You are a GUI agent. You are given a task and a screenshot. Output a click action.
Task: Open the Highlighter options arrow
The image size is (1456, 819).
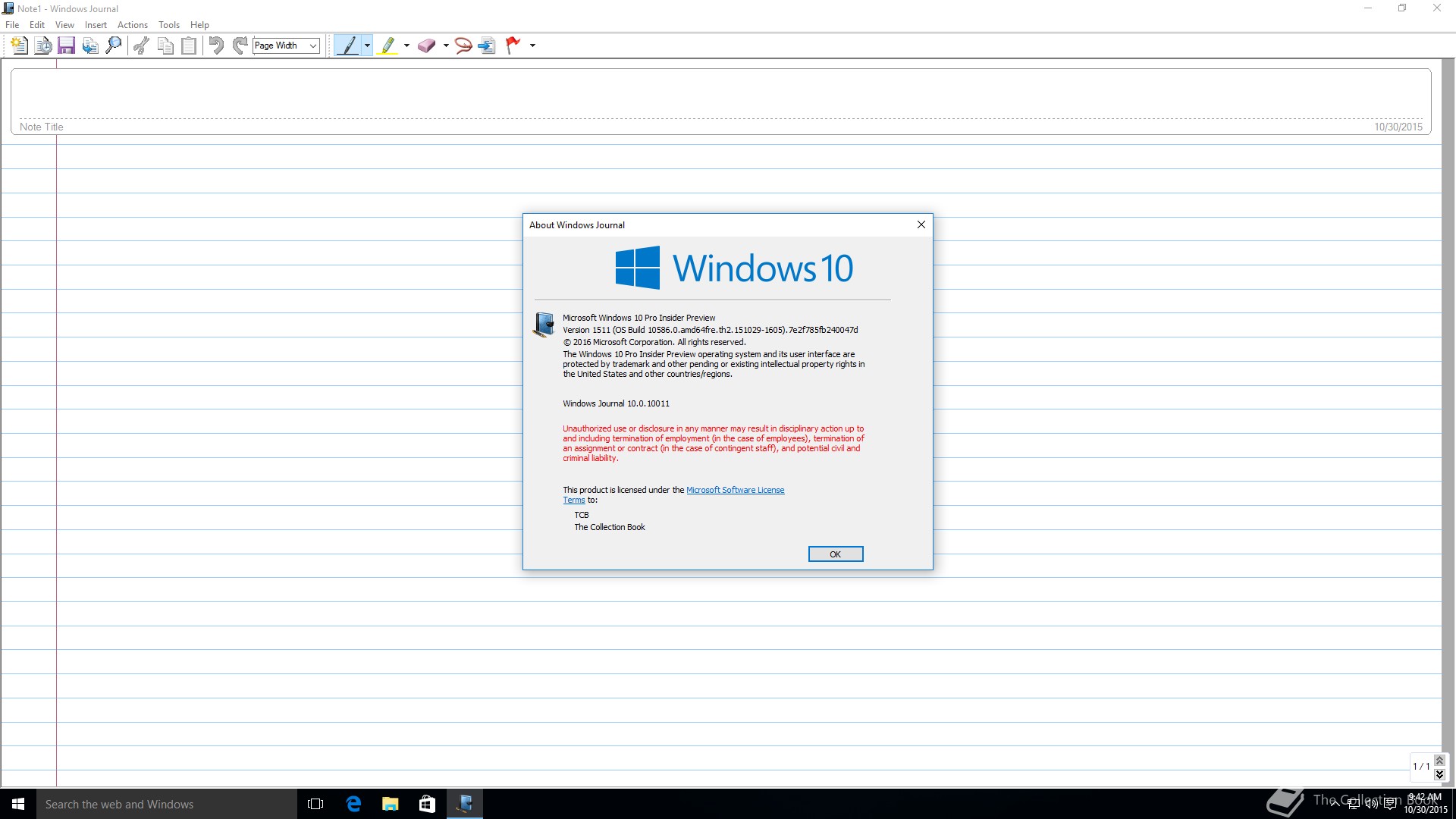(406, 45)
